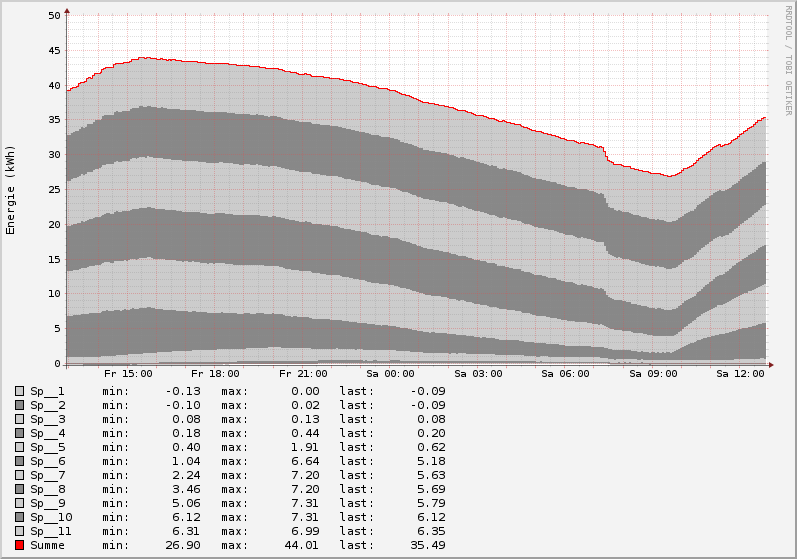The height and width of the screenshot is (559, 797).
Task: Click the Sa 12:00 time axis label
Action: click(x=741, y=374)
